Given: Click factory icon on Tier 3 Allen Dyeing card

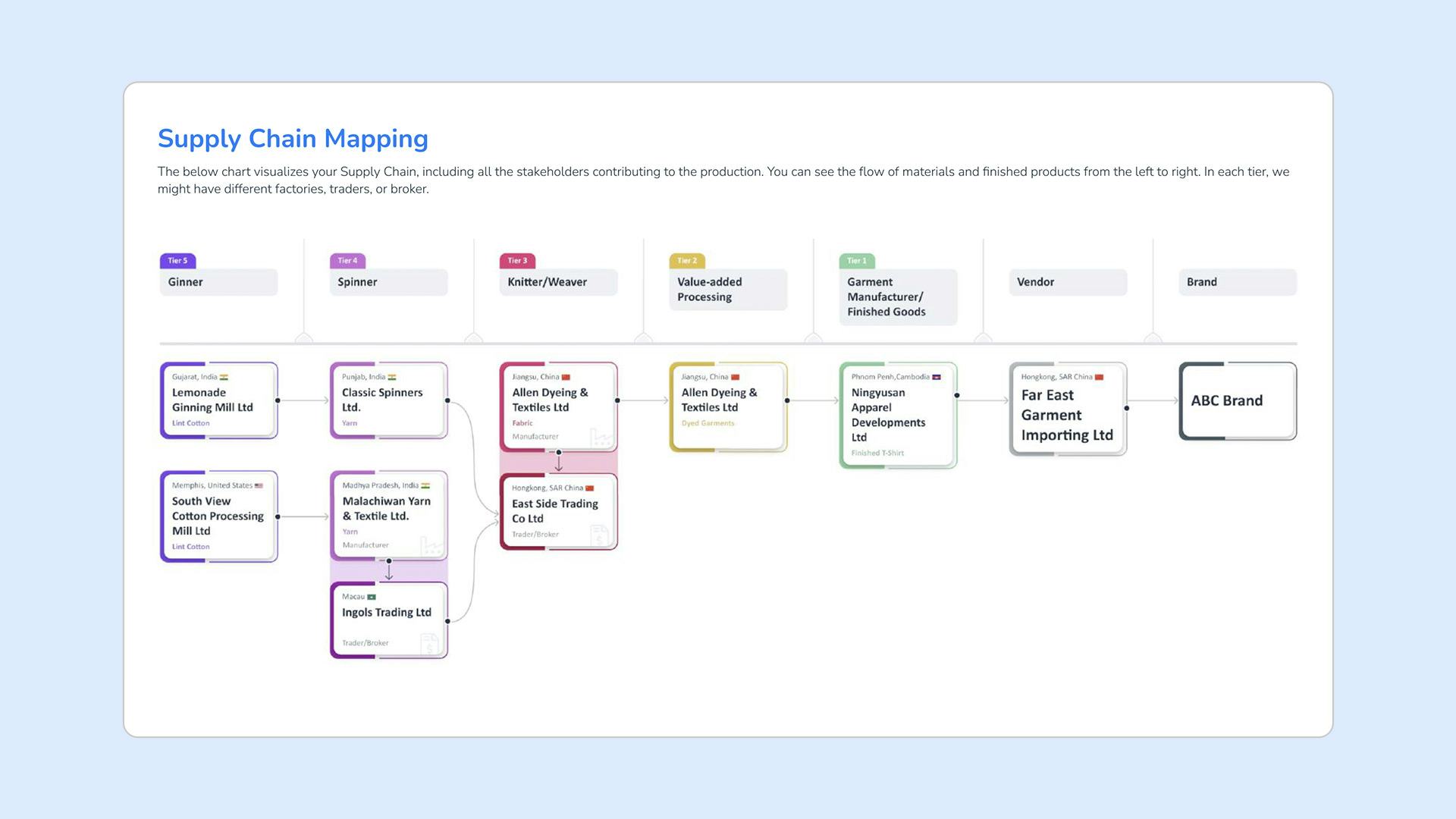Looking at the screenshot, I should click(x=601, y=437).
